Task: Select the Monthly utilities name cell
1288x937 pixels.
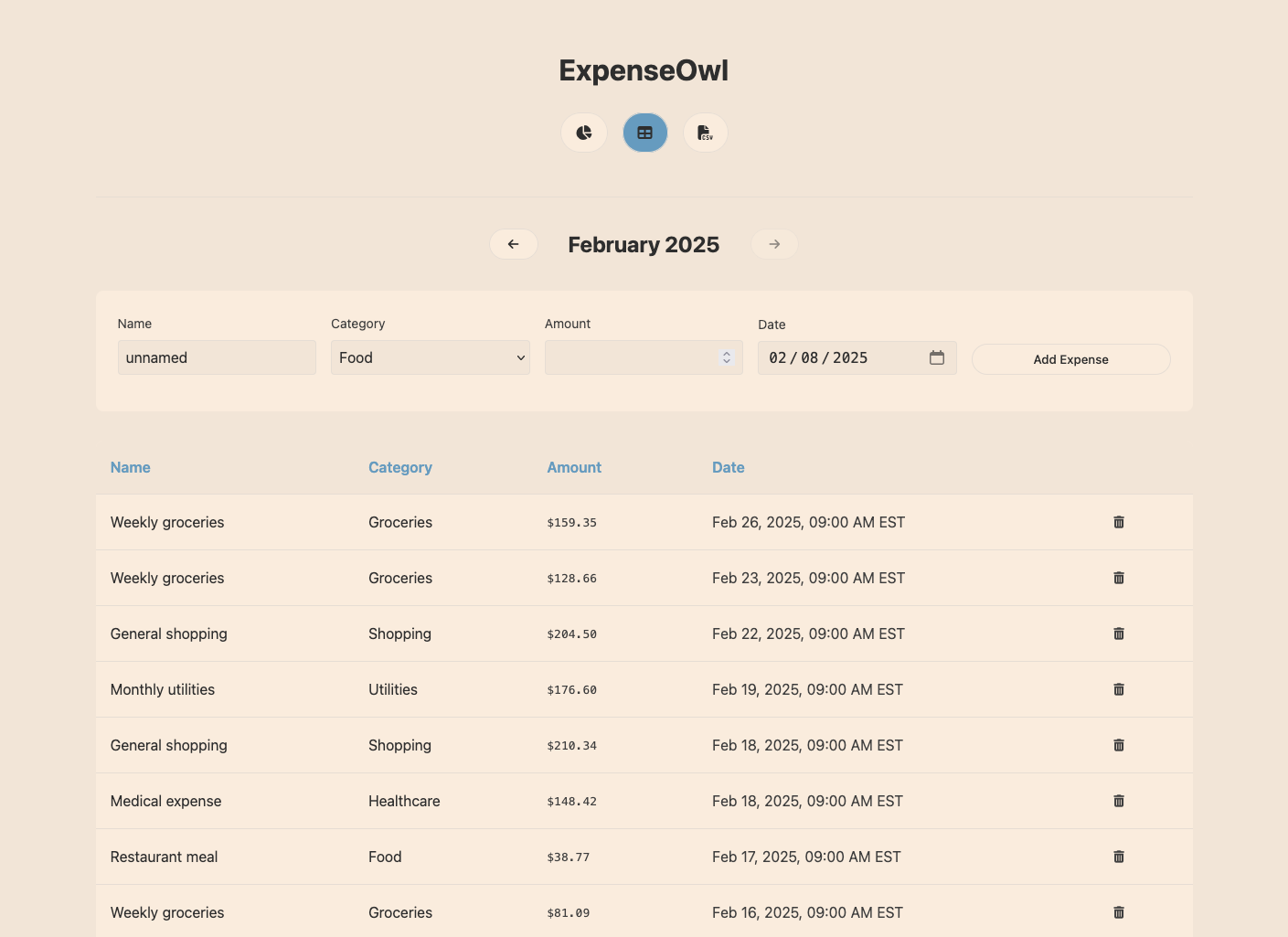Action: tap(163, 689)
